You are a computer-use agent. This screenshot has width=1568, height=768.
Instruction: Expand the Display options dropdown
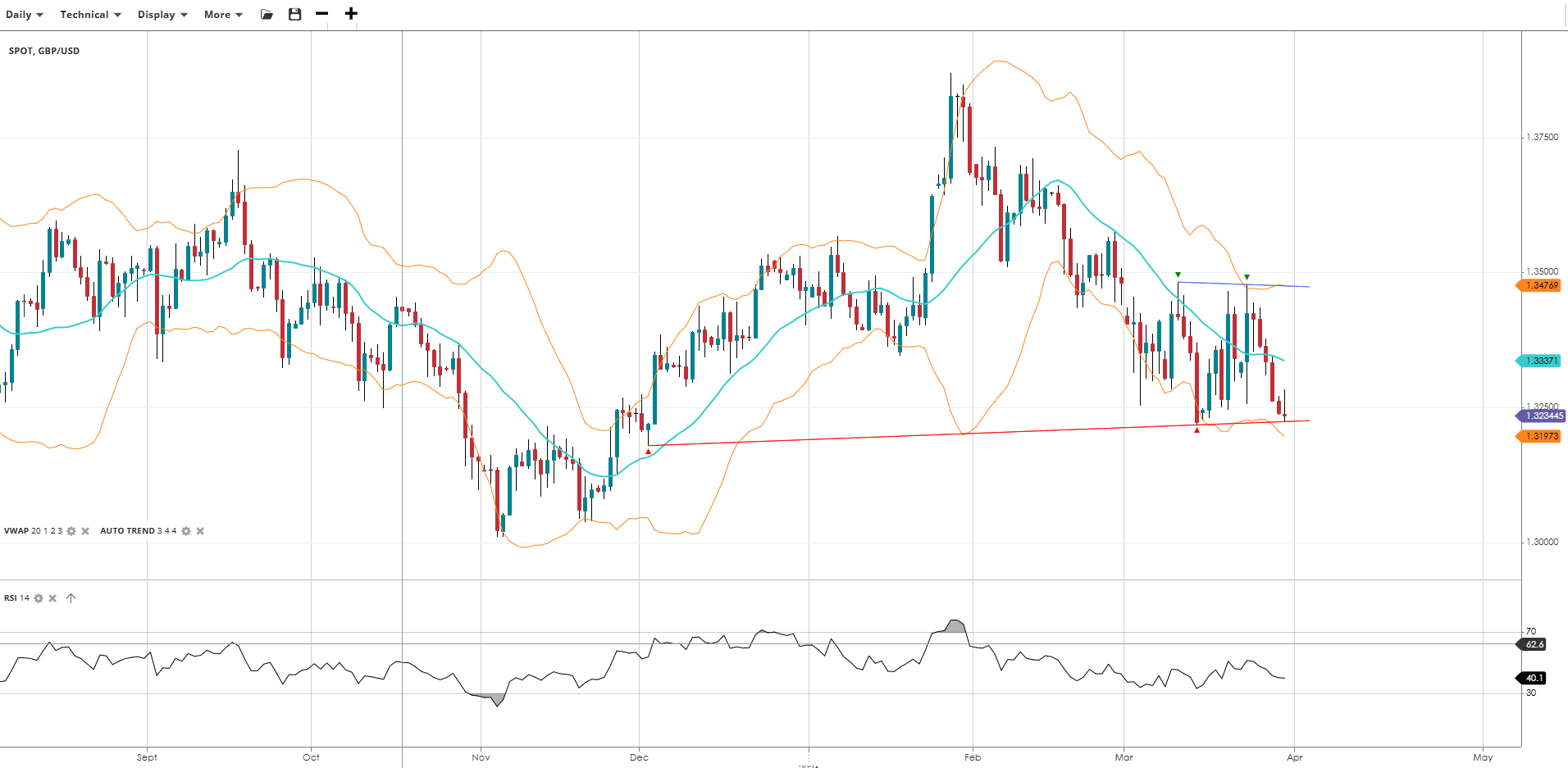(x=162, y=15)
